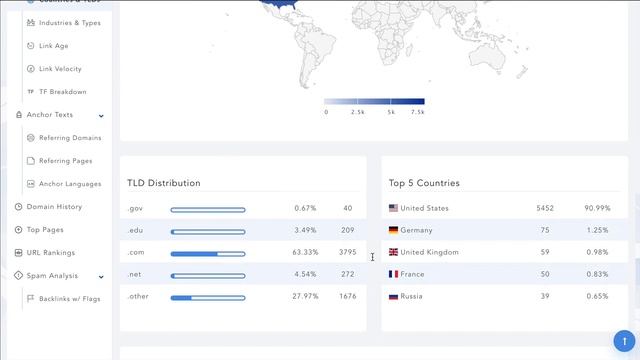Click the TF Breakdown icon
This screenshot has height=360, width=640.
(x=31, y=92)
